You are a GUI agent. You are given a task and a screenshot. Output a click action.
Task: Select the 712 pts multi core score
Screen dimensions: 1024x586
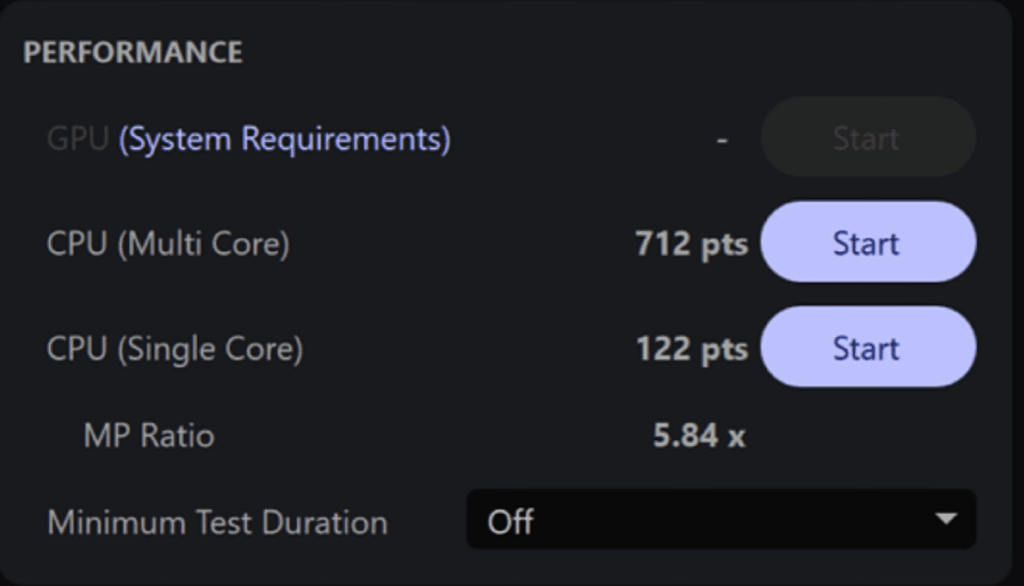(691, 244)
